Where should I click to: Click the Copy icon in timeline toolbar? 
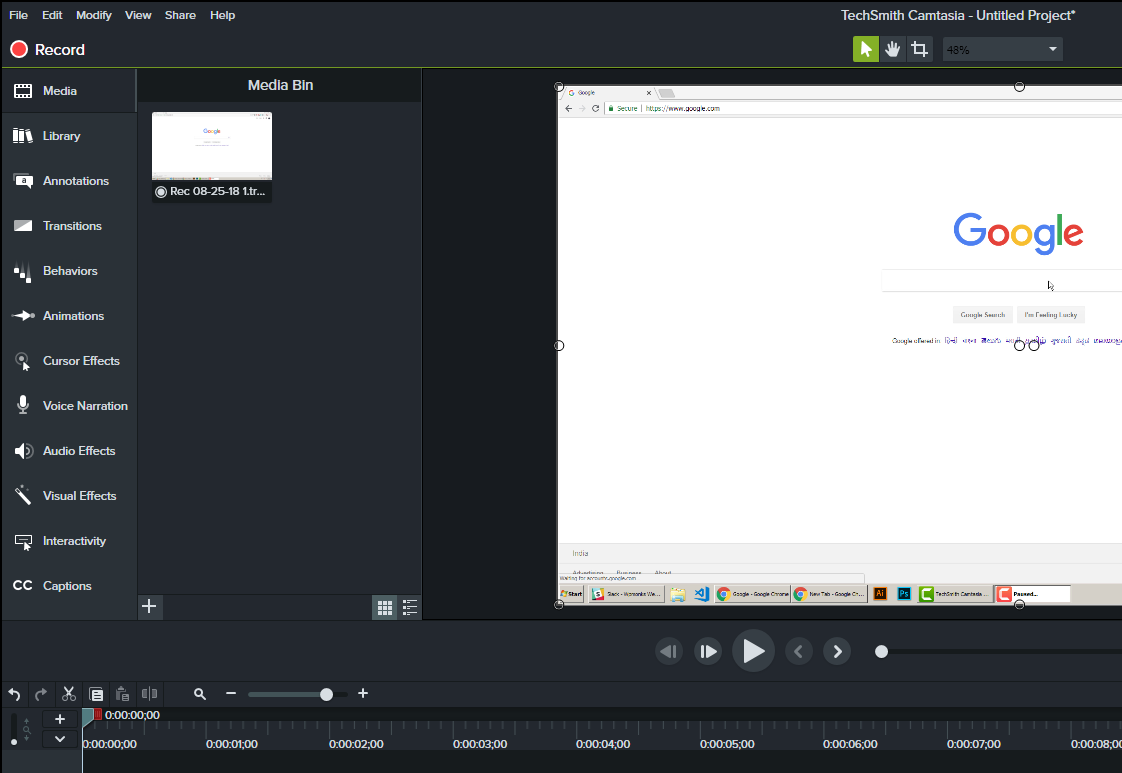coord(96,693)
